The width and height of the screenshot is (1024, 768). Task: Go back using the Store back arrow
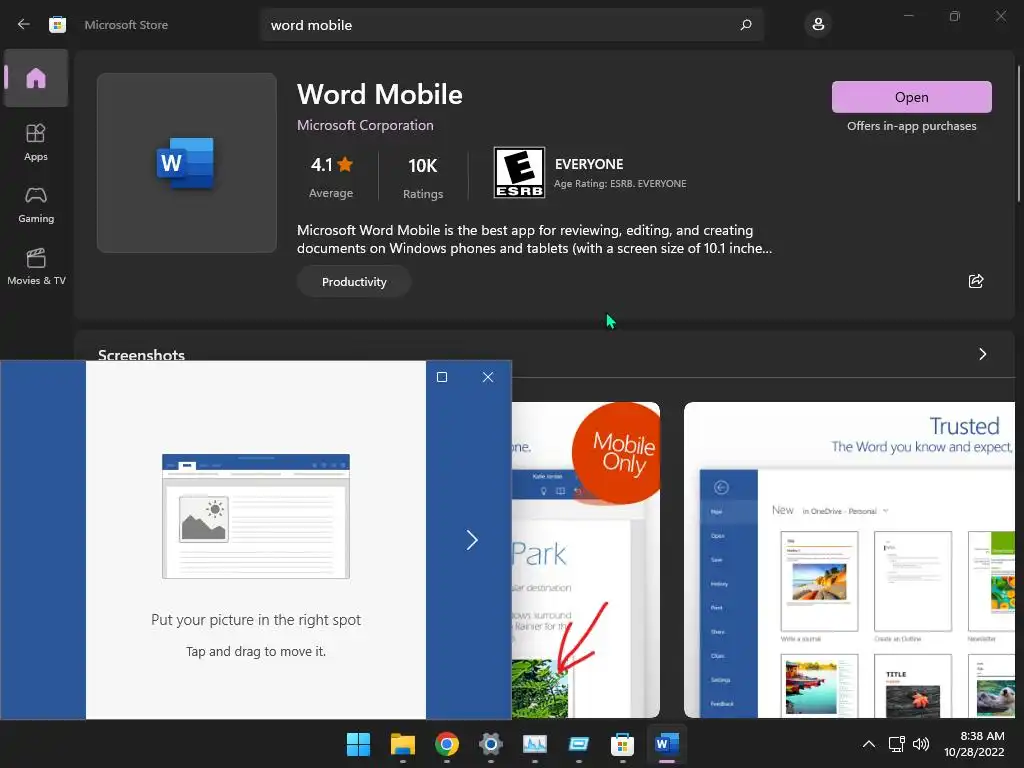click(x=24, y=25)
